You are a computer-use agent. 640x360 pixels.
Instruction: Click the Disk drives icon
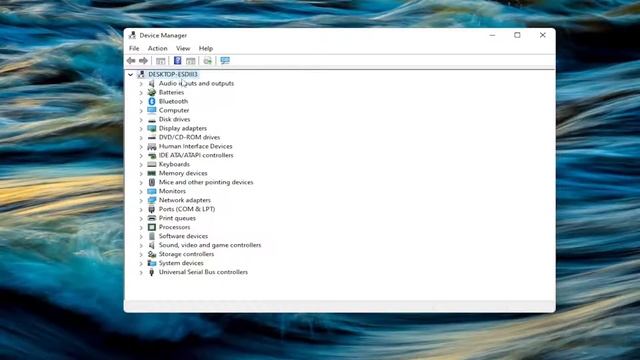(x=151, y=119)
